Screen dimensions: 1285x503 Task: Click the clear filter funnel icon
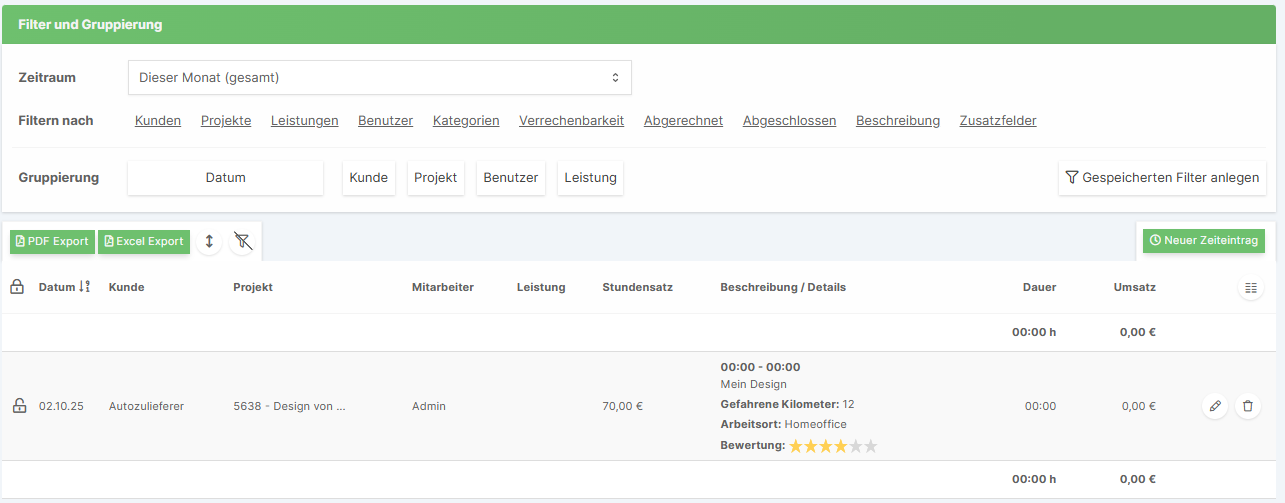241,241
